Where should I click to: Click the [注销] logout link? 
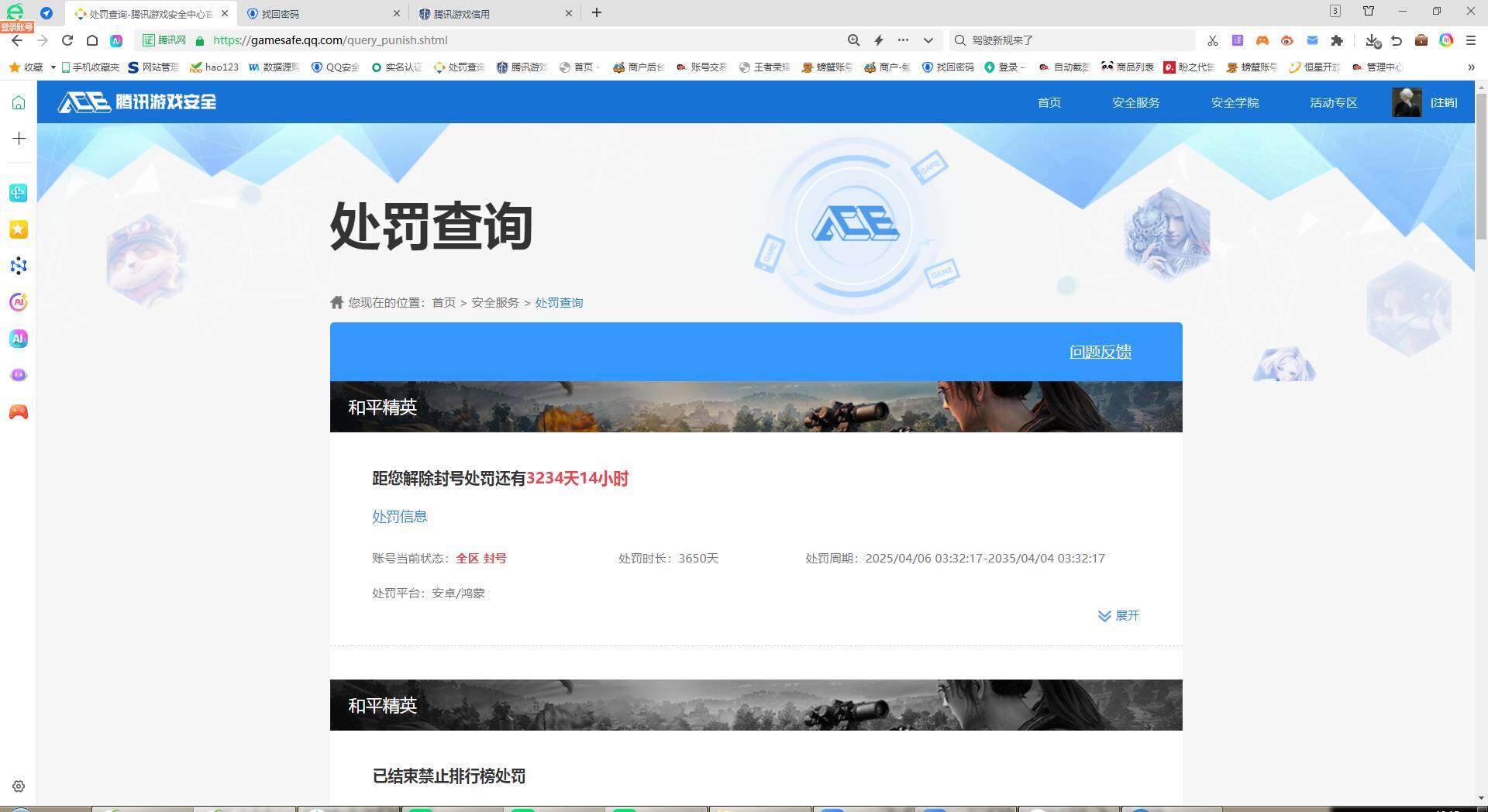point(1444,102)
